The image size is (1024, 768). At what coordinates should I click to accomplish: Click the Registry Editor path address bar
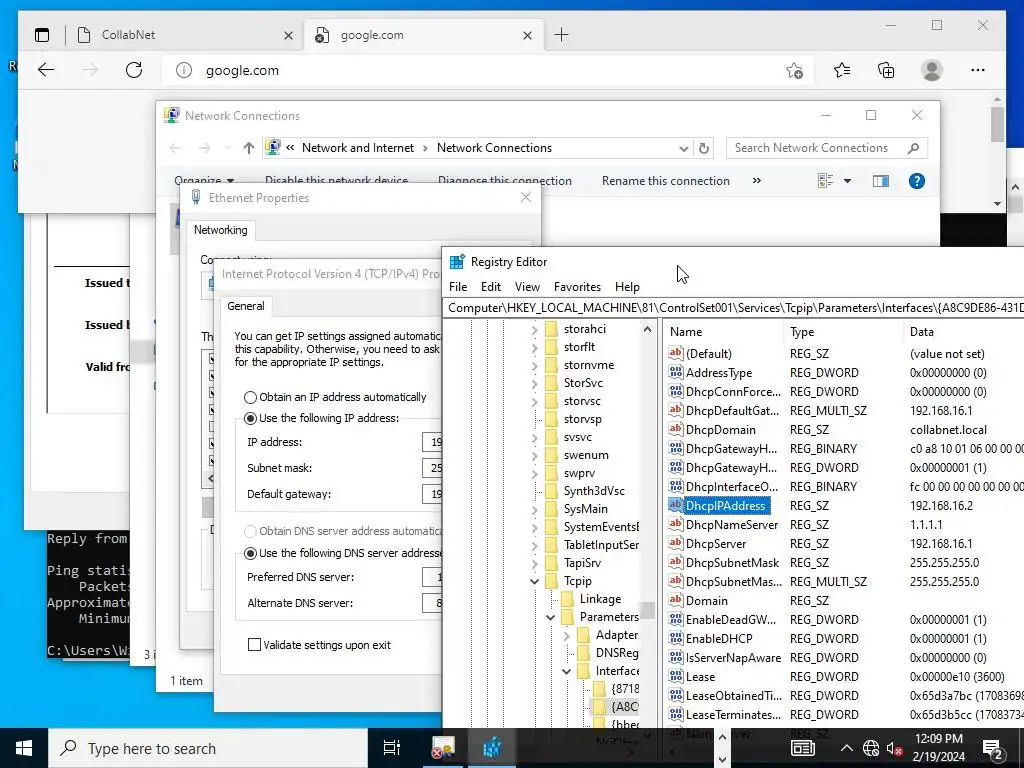(x=733, y=308)
